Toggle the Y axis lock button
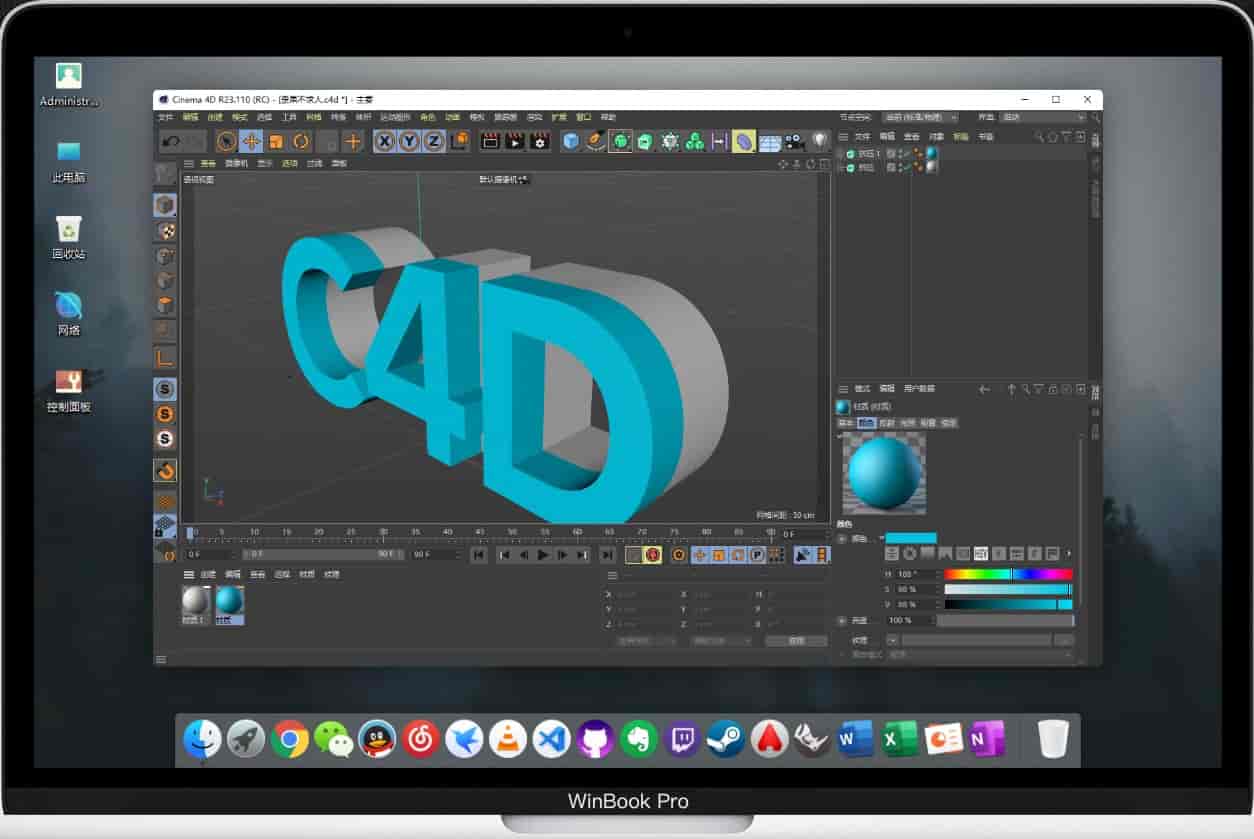Screen dimensions: 1254x839 [x=408, y=141]
